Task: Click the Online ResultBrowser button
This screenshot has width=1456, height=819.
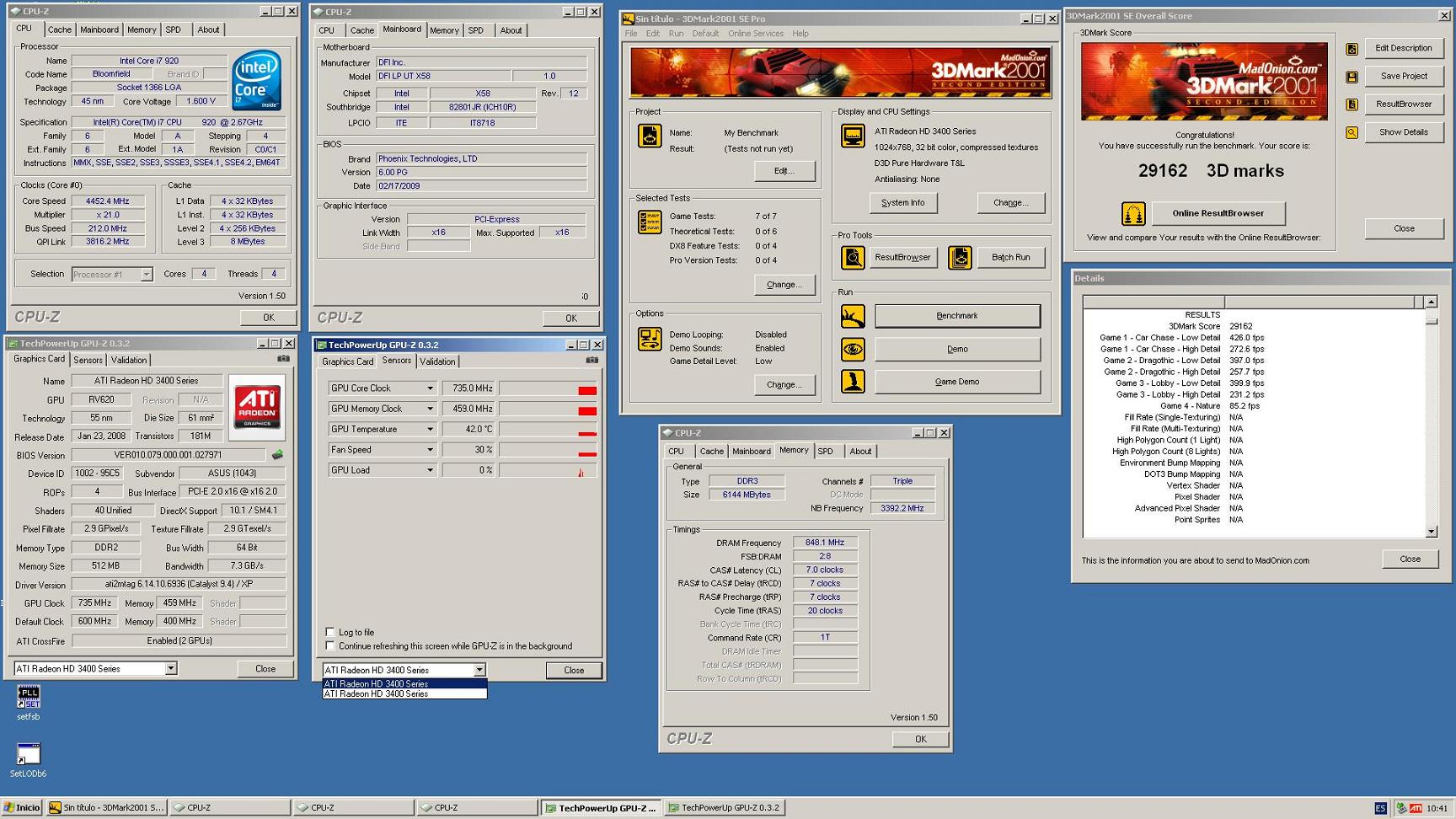Action: click(x=1218, y=213)
